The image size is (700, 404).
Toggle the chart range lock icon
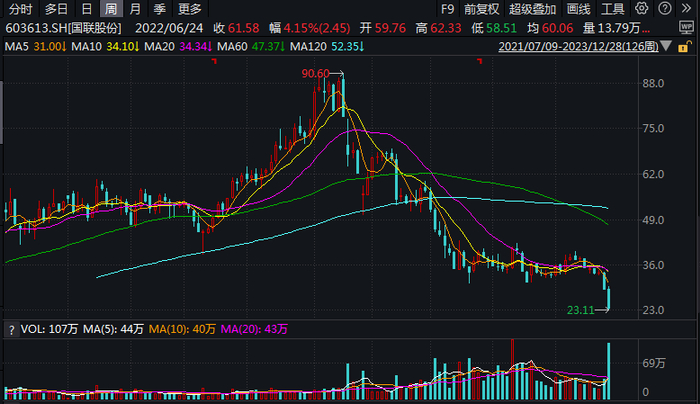(684, 46)
